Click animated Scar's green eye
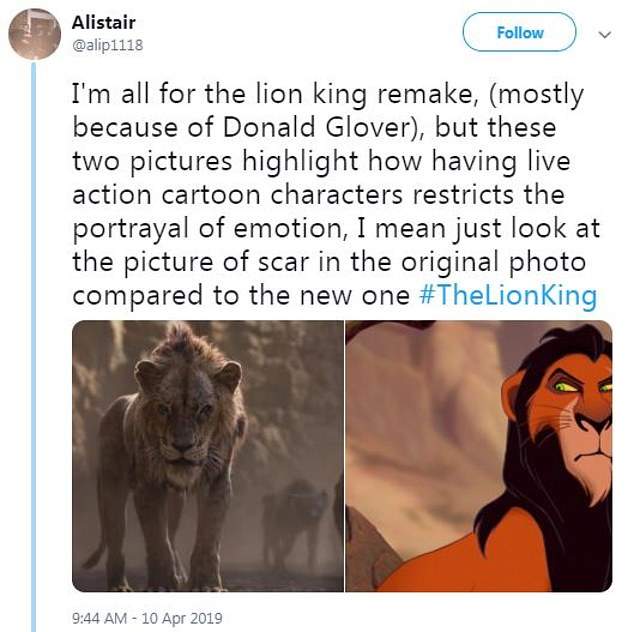This screenshot has width=634, height=632. click(x=566, y=385)
